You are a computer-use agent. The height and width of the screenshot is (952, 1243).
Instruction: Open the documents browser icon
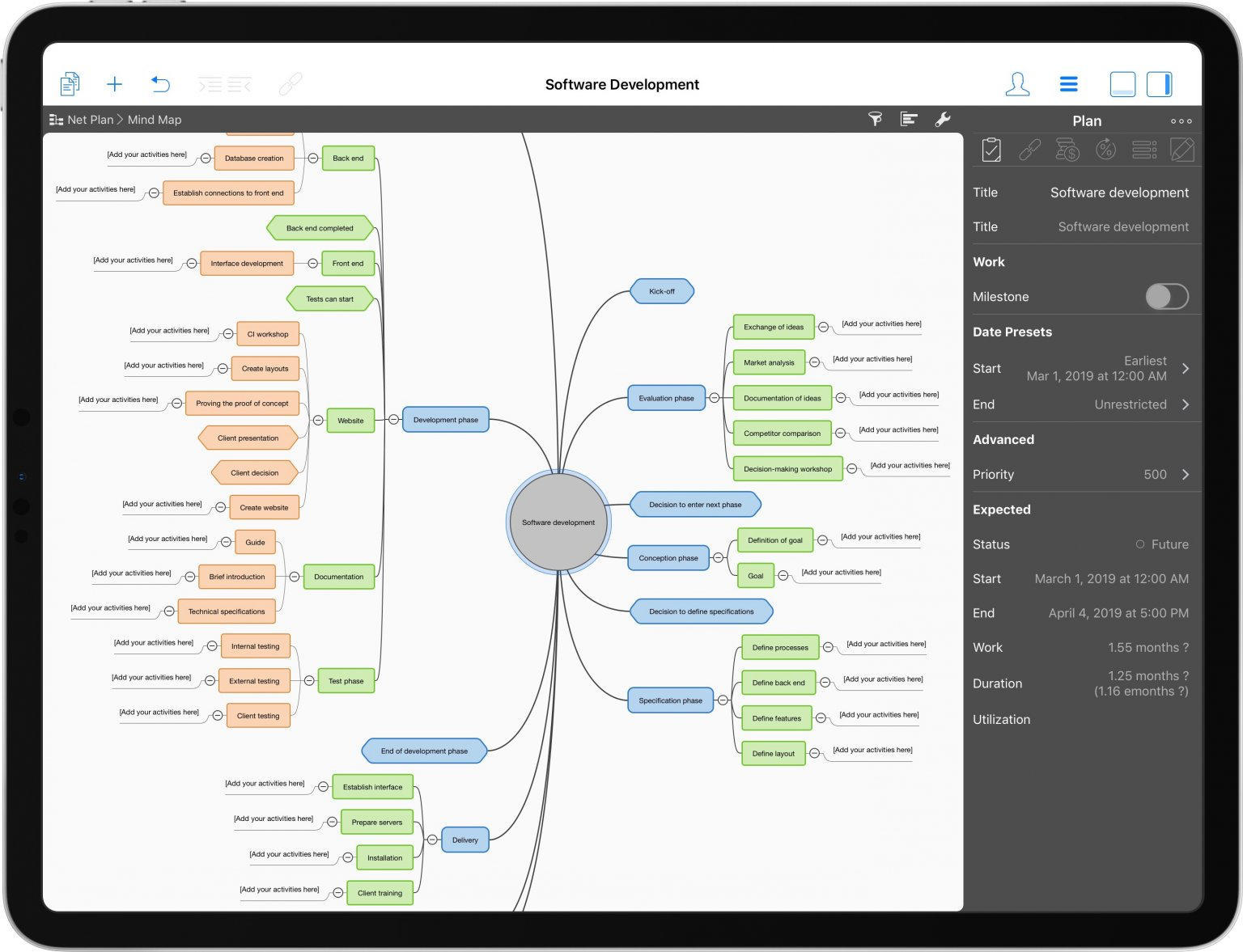coord(70,84)
